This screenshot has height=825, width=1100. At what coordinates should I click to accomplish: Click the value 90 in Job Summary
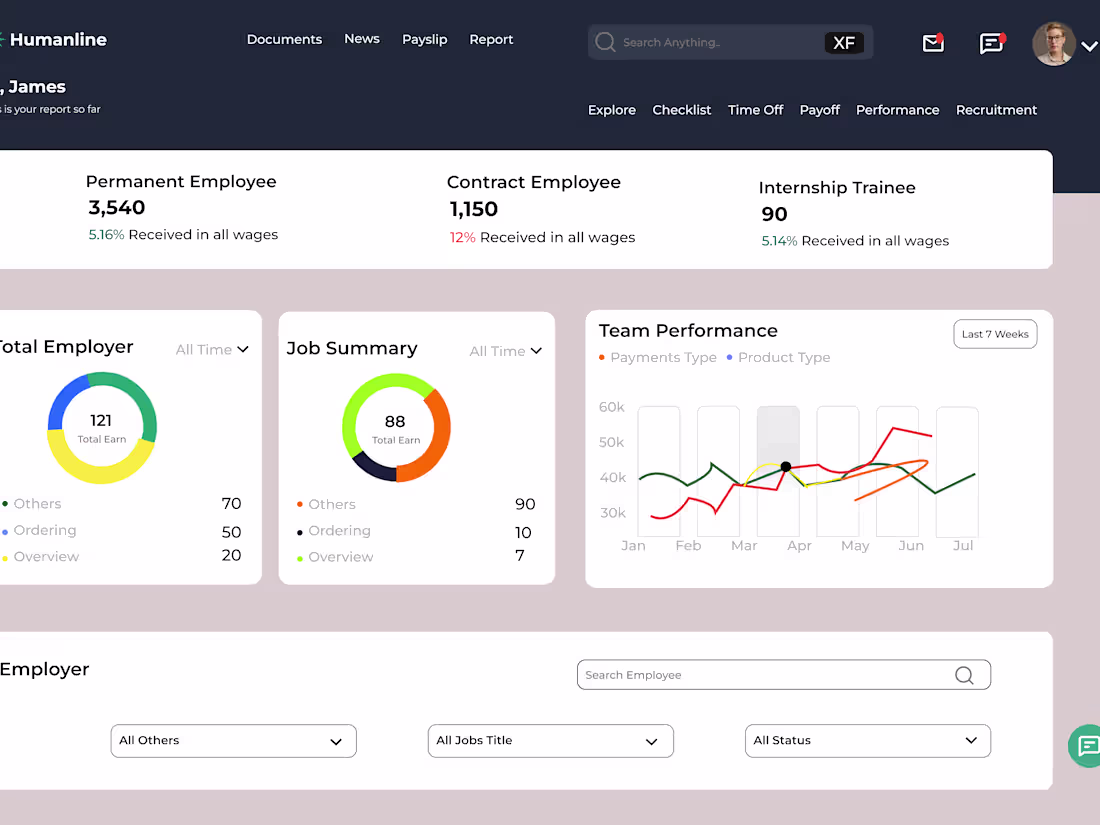click(x=525, y=504)
